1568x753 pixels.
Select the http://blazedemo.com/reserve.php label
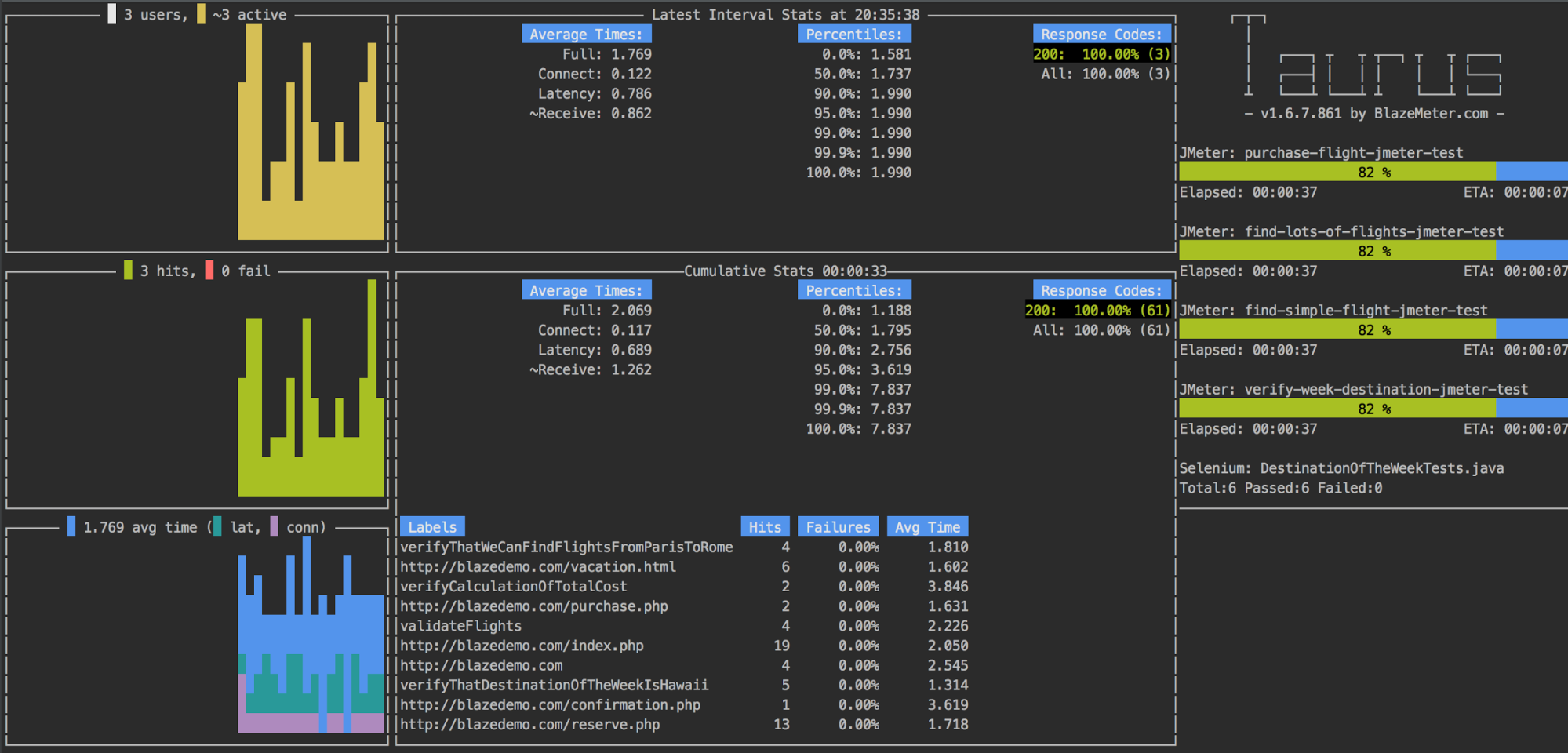(x=529, y=724)
